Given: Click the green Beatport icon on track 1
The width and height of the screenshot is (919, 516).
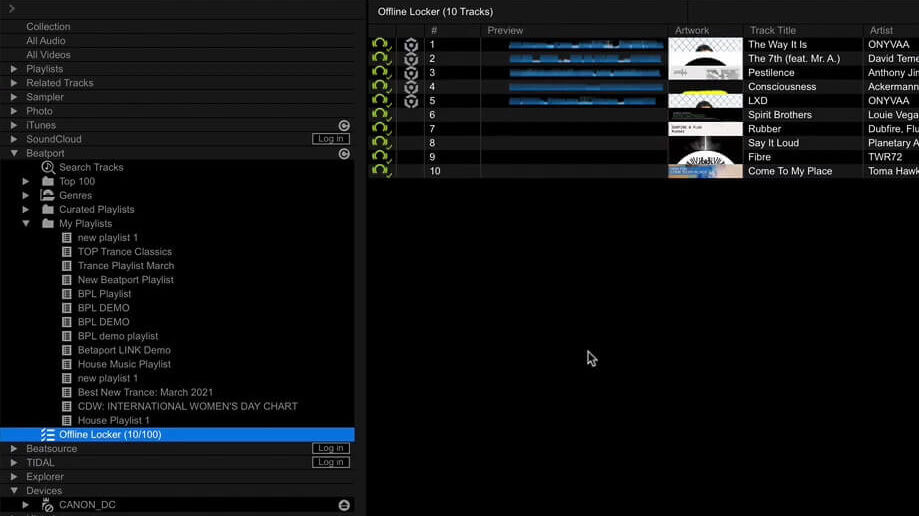Looking at the screenshot, I should (x=381, y=45).
